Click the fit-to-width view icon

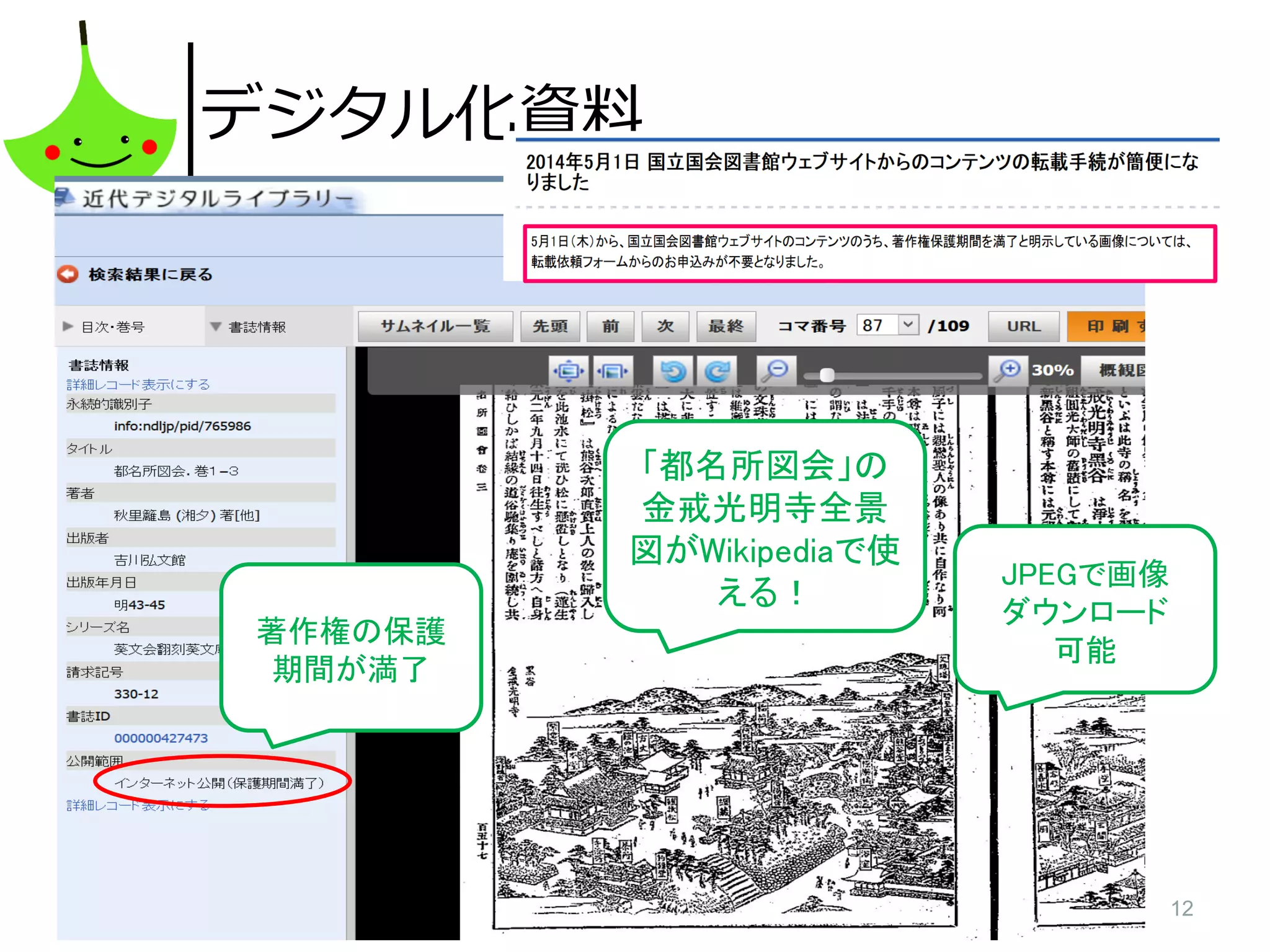613,371
